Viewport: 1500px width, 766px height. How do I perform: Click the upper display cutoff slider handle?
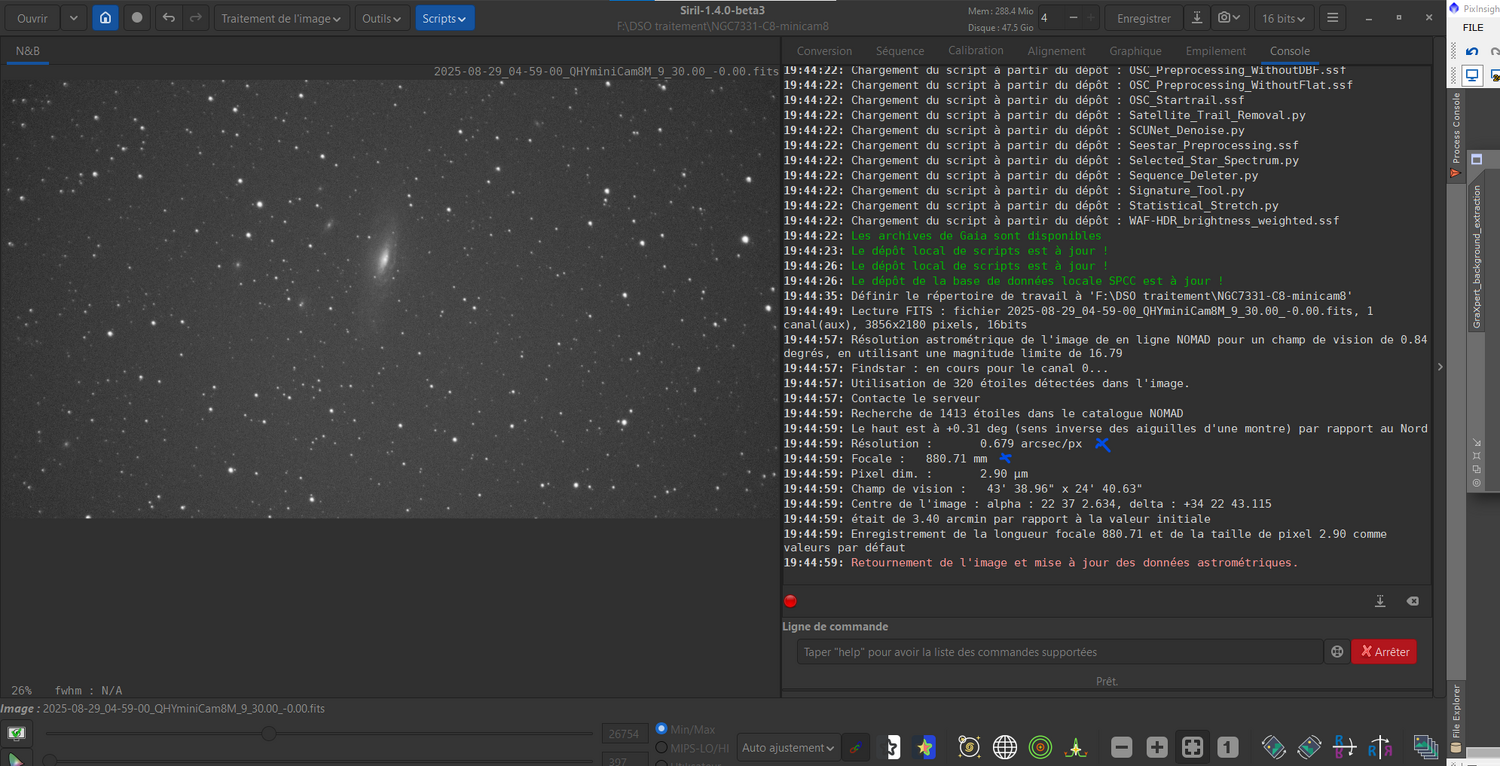pos(268,734)
